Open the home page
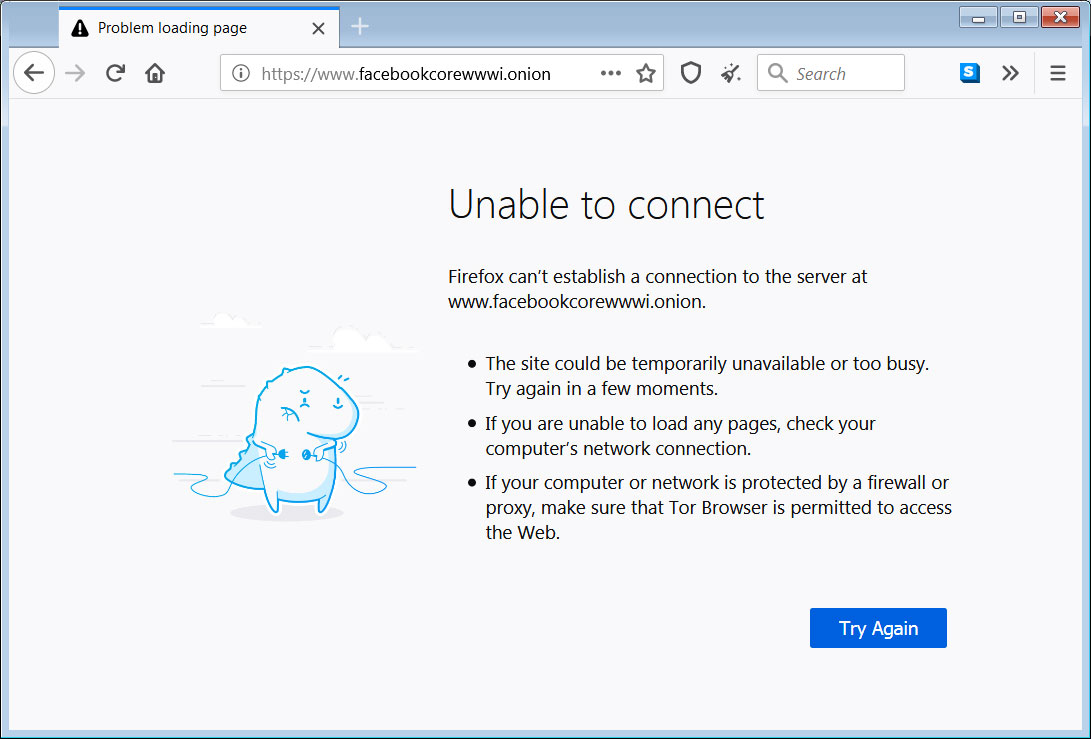Image resolution: width=1091 pixels, height=739 pixels. (x=155, y=73)
